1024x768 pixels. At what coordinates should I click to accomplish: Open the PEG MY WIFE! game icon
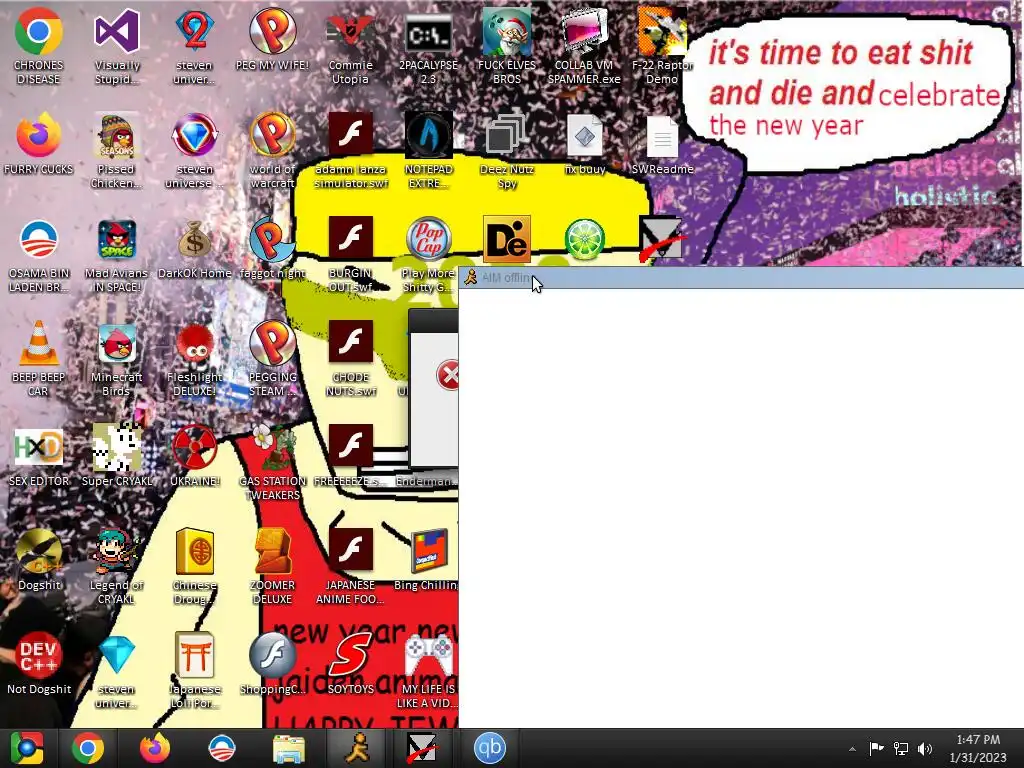point(272,31)
